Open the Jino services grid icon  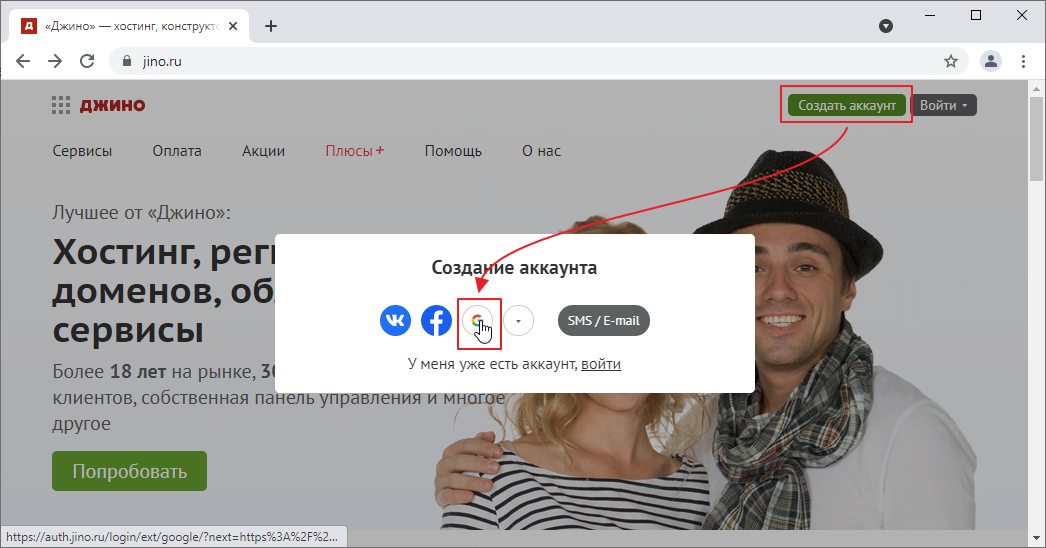pyautogui.click(x=61, y=105)
